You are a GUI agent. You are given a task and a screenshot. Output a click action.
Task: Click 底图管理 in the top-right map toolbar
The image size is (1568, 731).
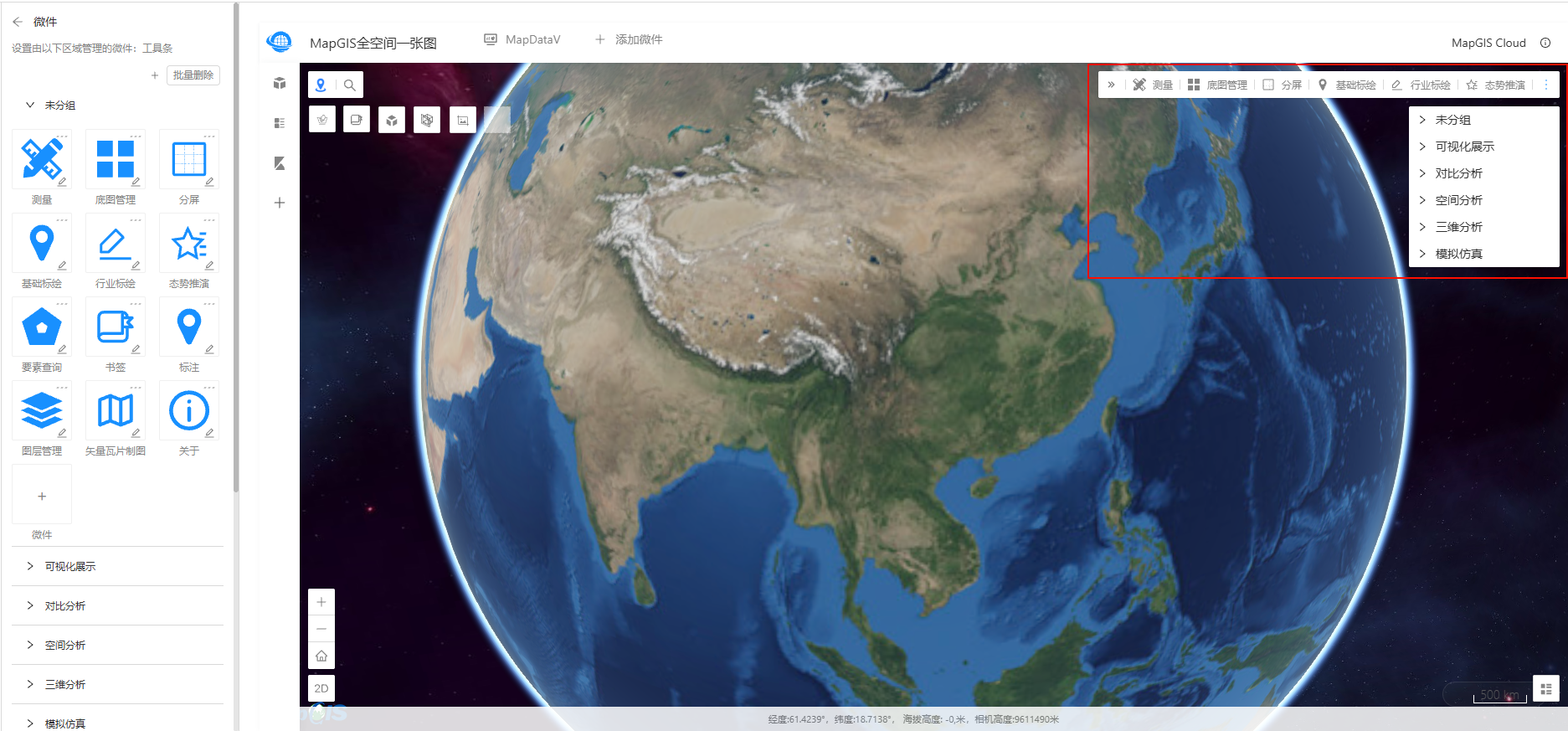(x=1217, y=85)
